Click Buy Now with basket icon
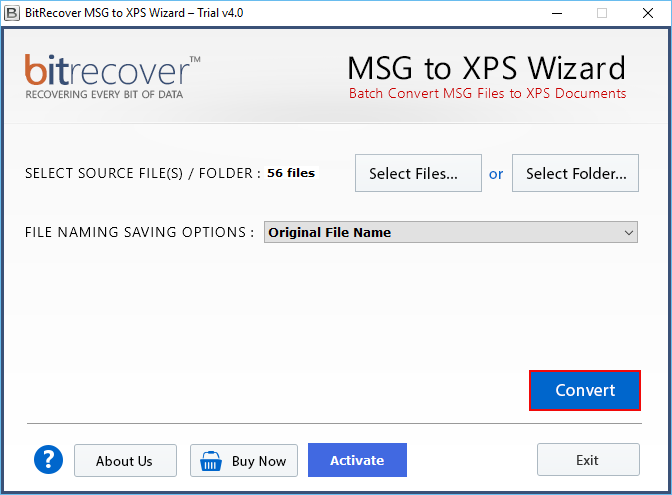Image resolution: width=672 pixels, height=495 pixels. [244, 461]
